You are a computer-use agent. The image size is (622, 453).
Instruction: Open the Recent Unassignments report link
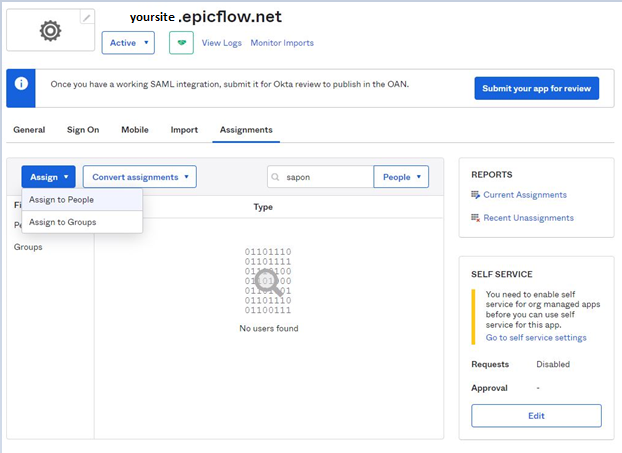click(x=528, y=218)
